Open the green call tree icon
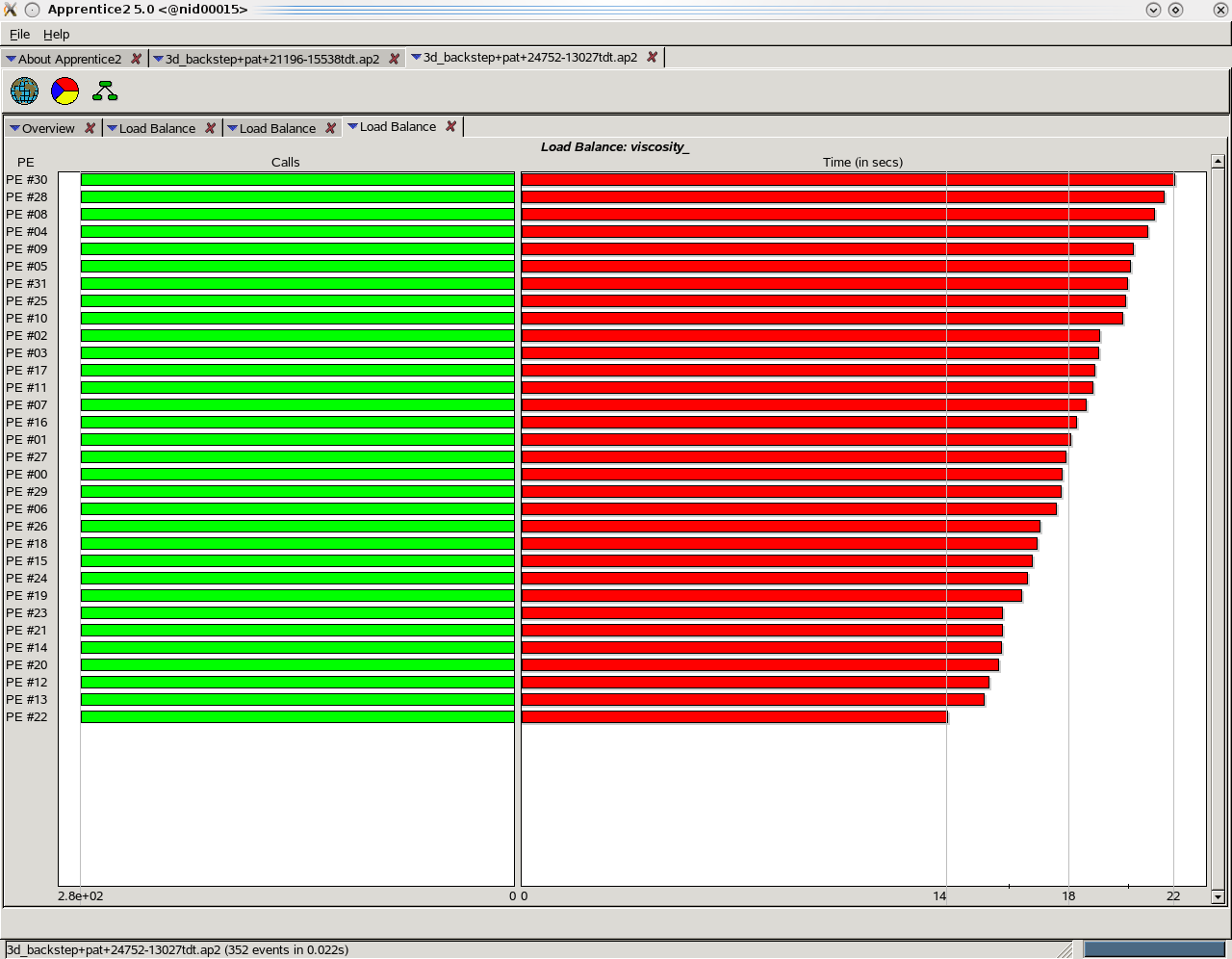Image resolution: width=1232 pixels, height=959 pixels. [105, 91]
